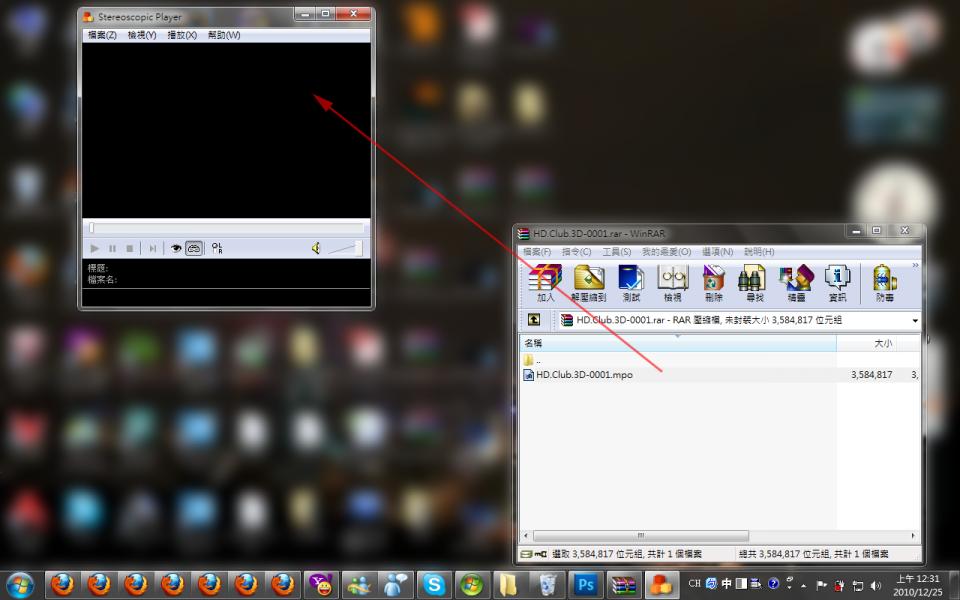
Task: Step to next frame in Stereoscopic Player
Action: (152, 248)
